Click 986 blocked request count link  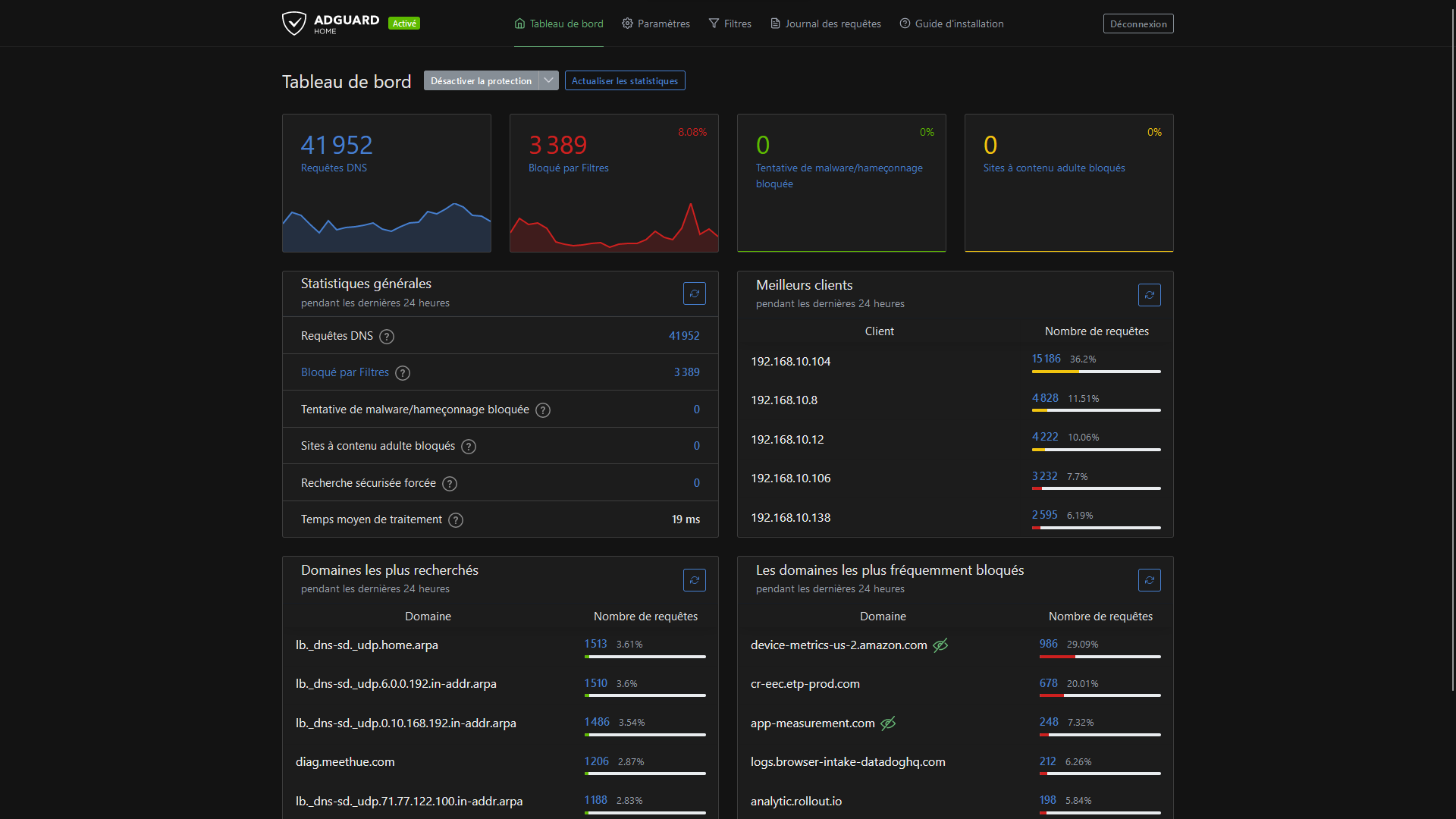(1049, 644)
